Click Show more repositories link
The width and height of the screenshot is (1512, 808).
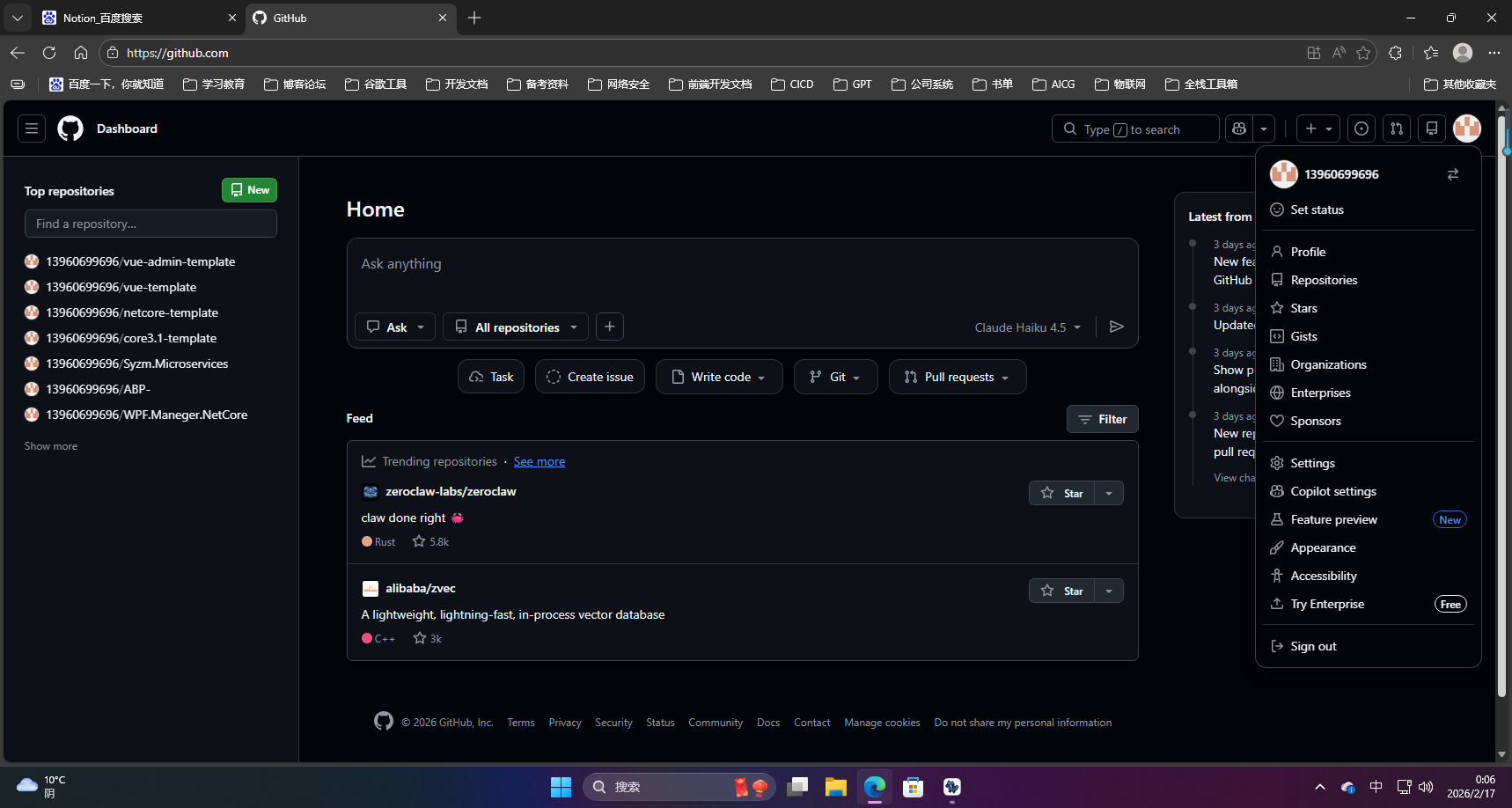tap(51, 446)
